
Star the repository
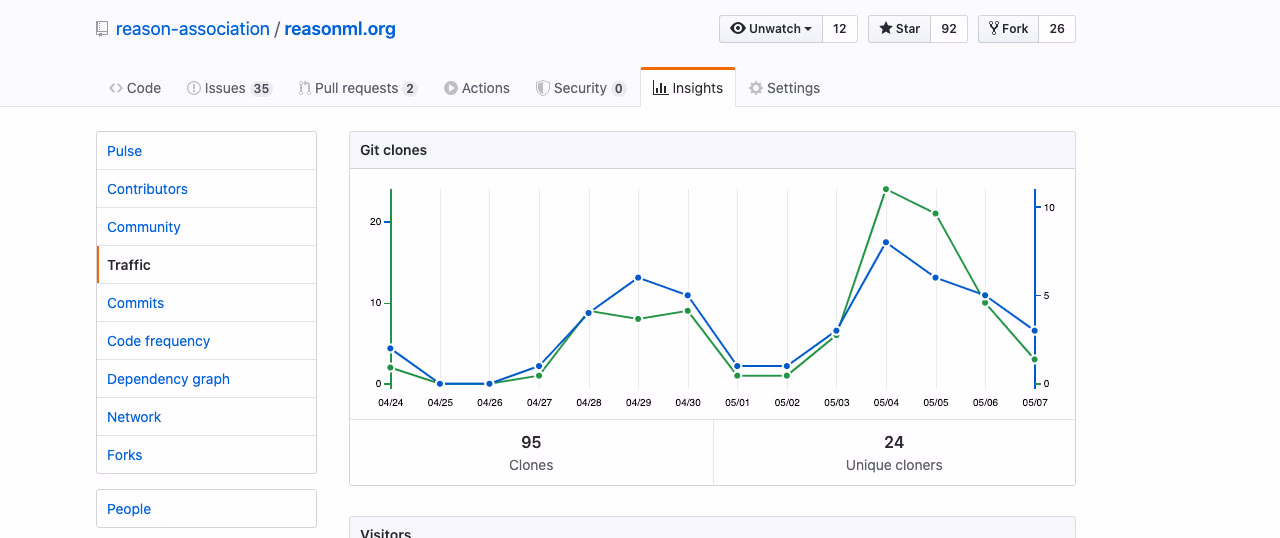[899, 29]
